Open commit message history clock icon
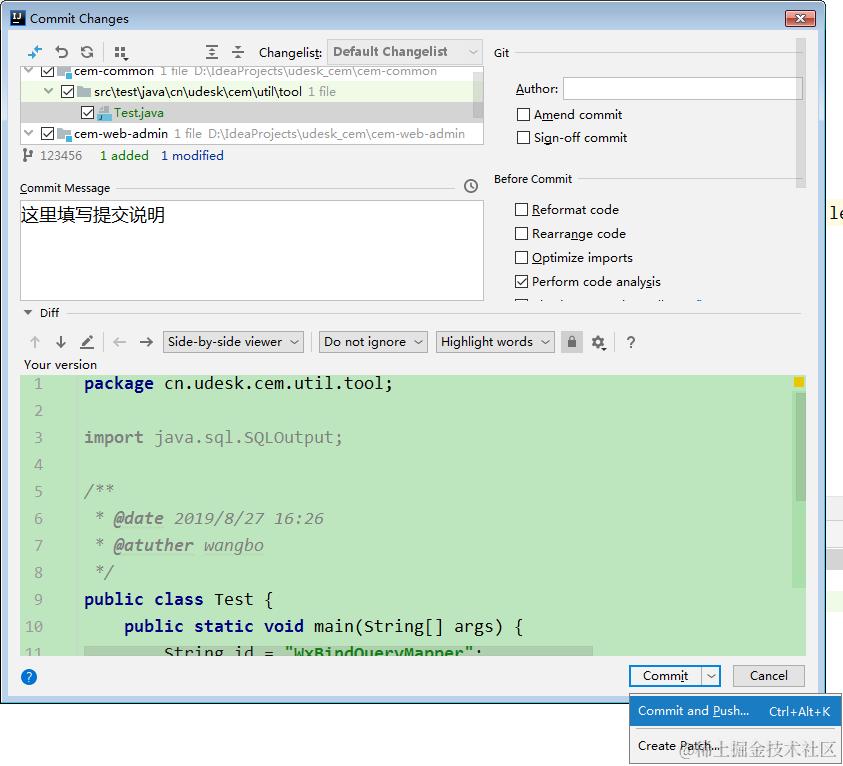Image resolution: width=843 pixels, height=766 pixels. pos(471,186)
